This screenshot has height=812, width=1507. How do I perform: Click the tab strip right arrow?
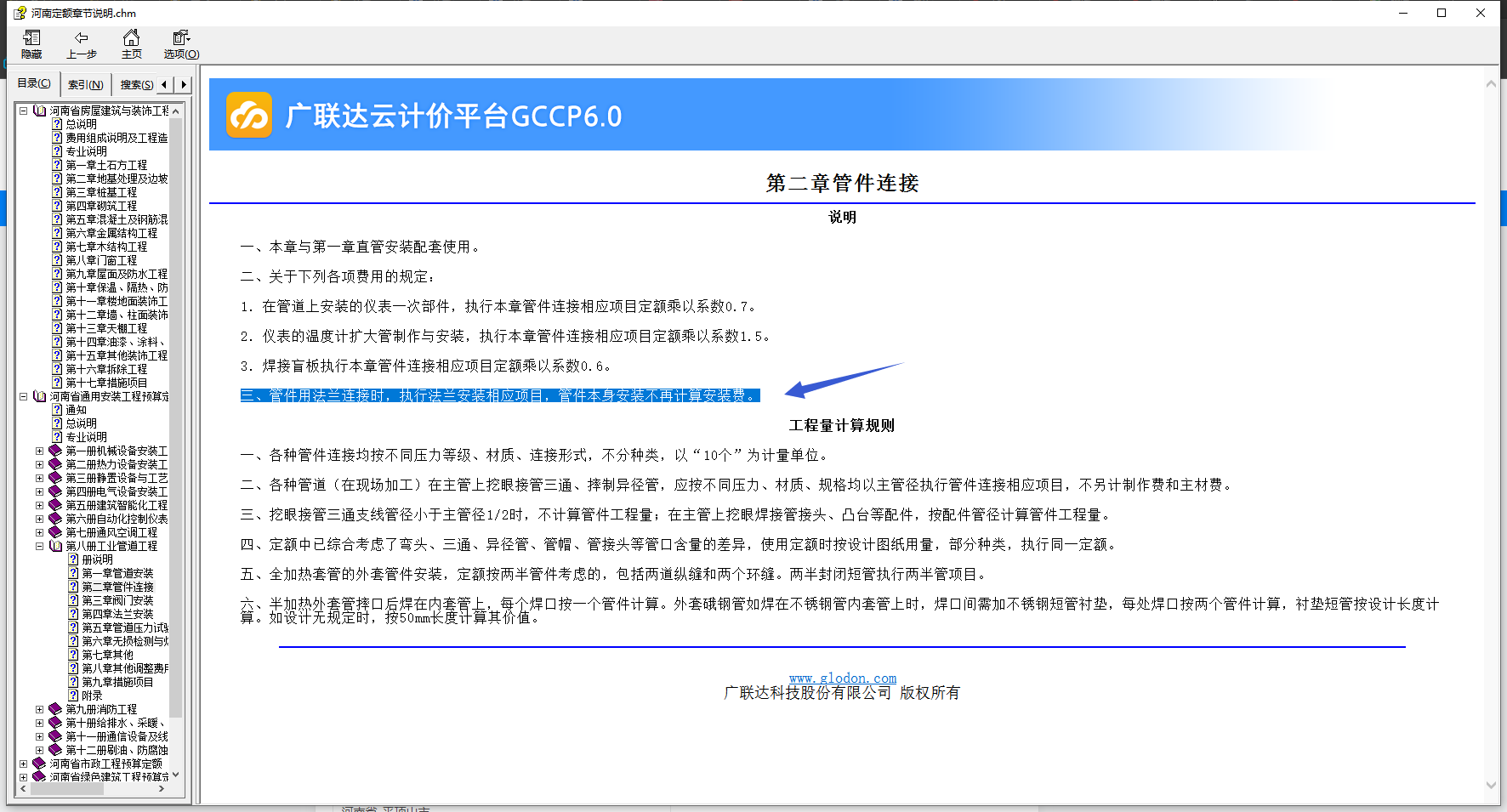[183, 85]
